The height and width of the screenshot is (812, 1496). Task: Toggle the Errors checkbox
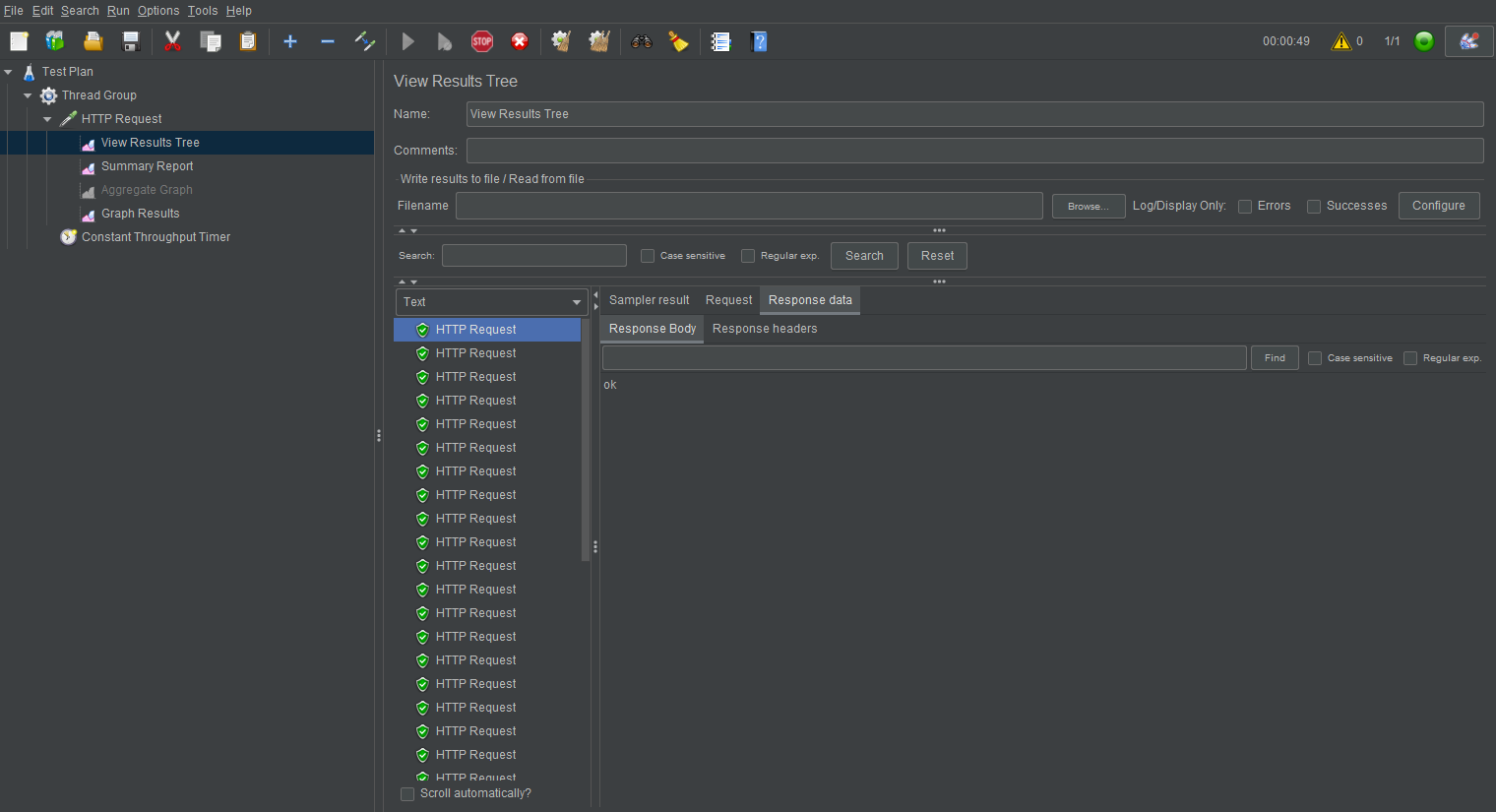tap(1245, 207)
